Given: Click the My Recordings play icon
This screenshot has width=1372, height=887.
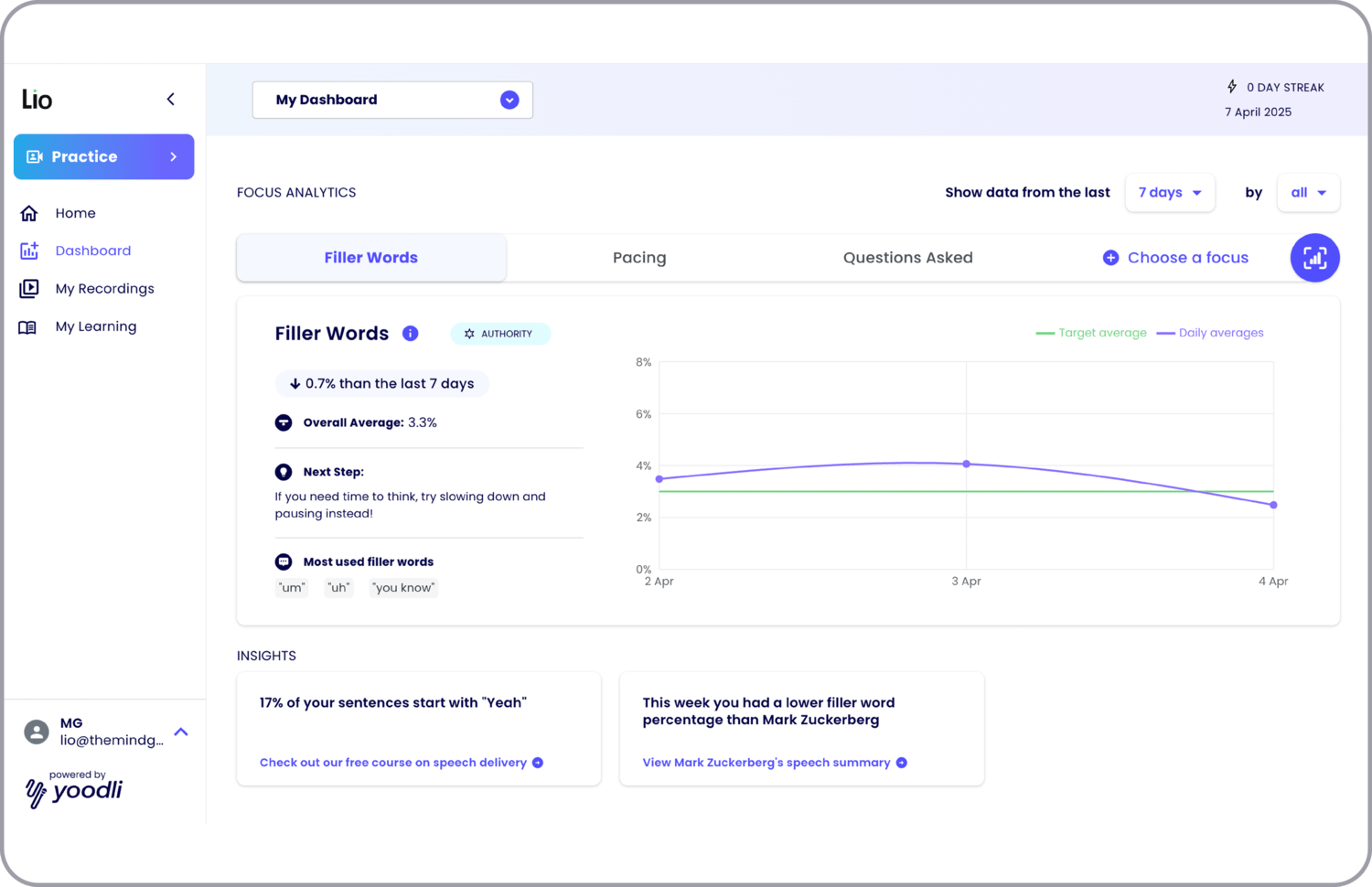Looking at the screenshot, I should (x=29, y=289).
